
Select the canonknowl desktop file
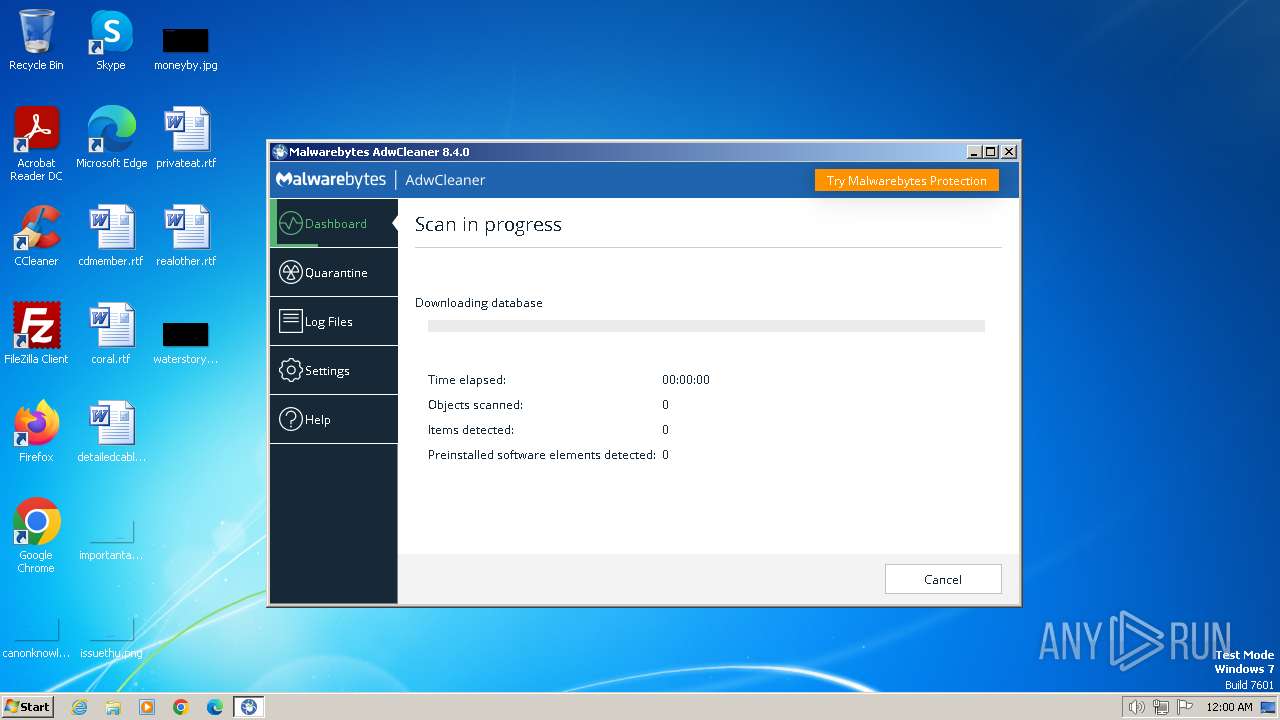click(36, 640)
